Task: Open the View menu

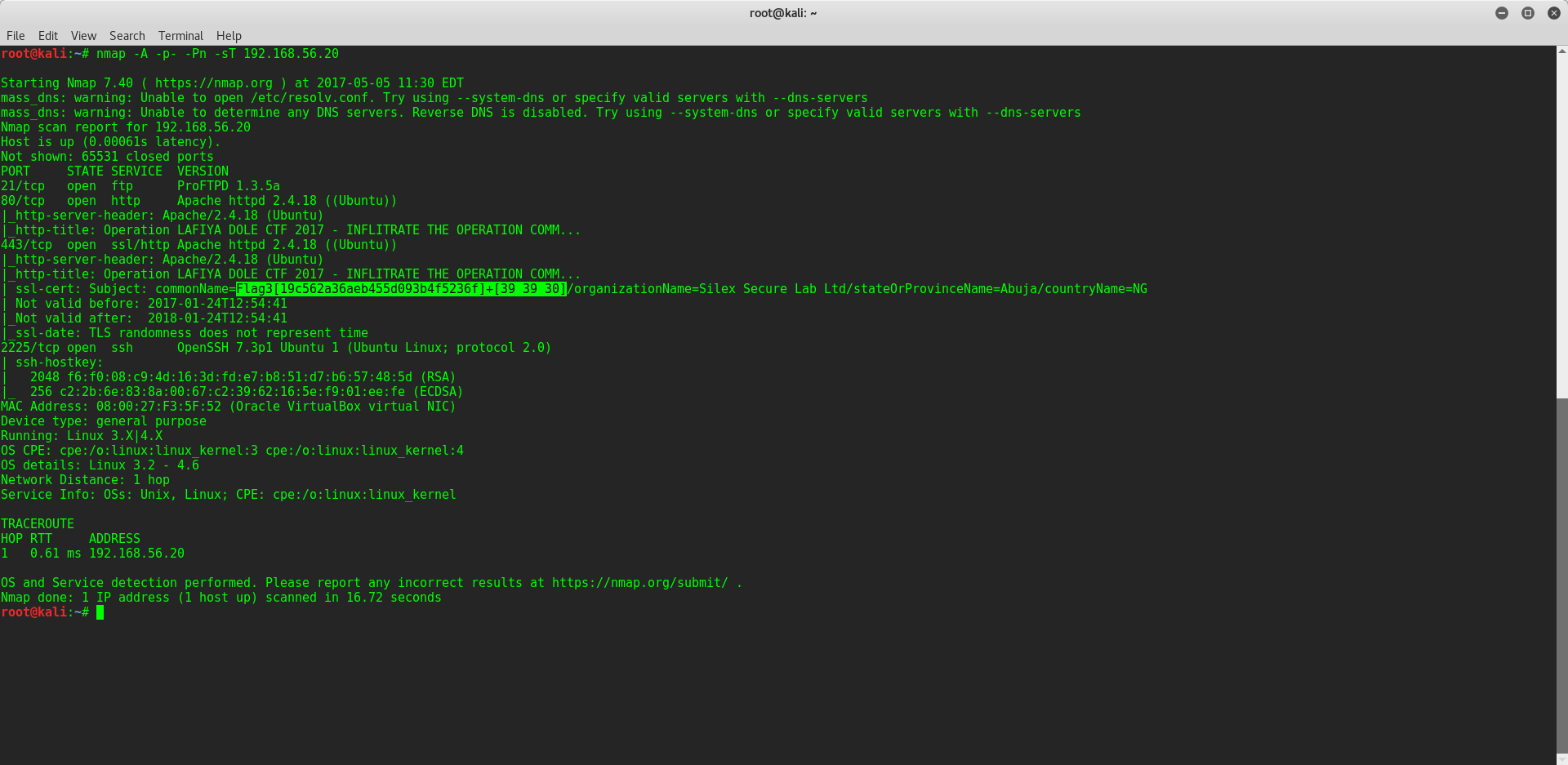Action: pyautogui.click(x=83, y=36)
